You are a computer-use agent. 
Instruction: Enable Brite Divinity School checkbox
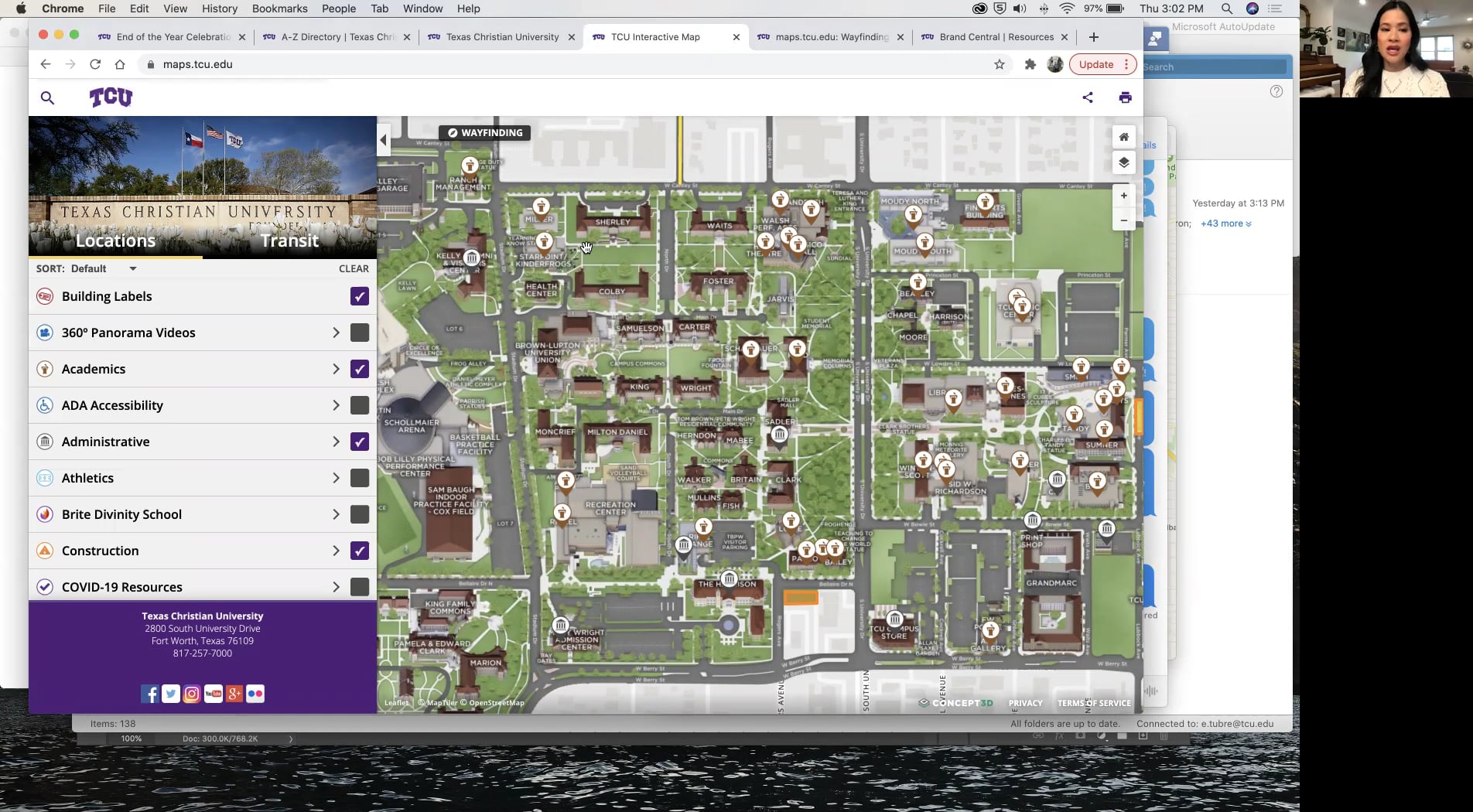(x=359, y=514)
